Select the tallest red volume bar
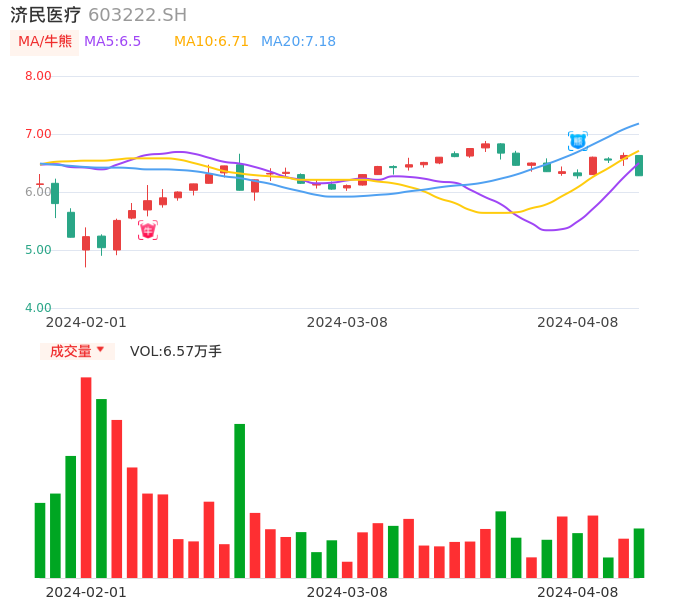Image resolution: width=686 pixels, height=606 pixels. click(x=86, y=477)
